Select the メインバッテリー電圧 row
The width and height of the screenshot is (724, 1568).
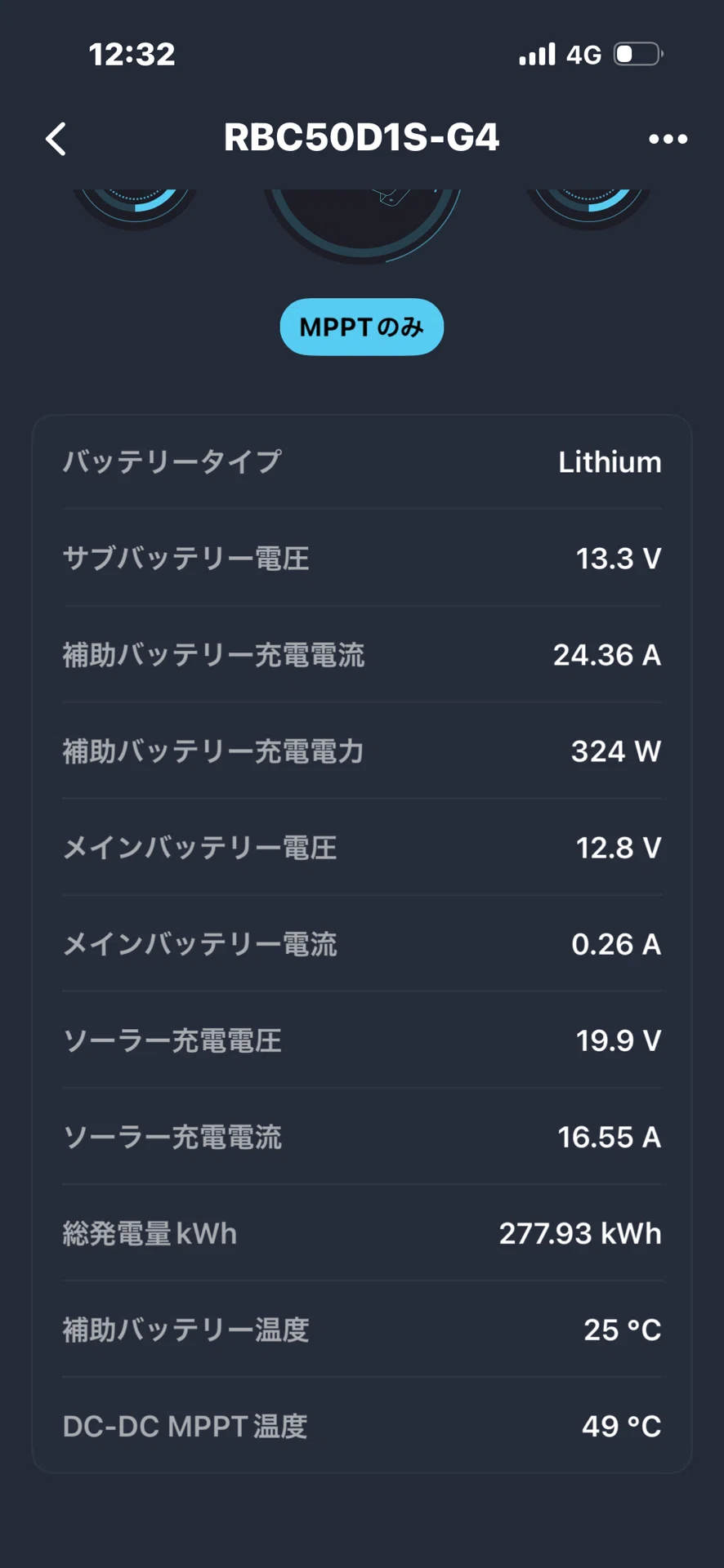coord(362,848)
